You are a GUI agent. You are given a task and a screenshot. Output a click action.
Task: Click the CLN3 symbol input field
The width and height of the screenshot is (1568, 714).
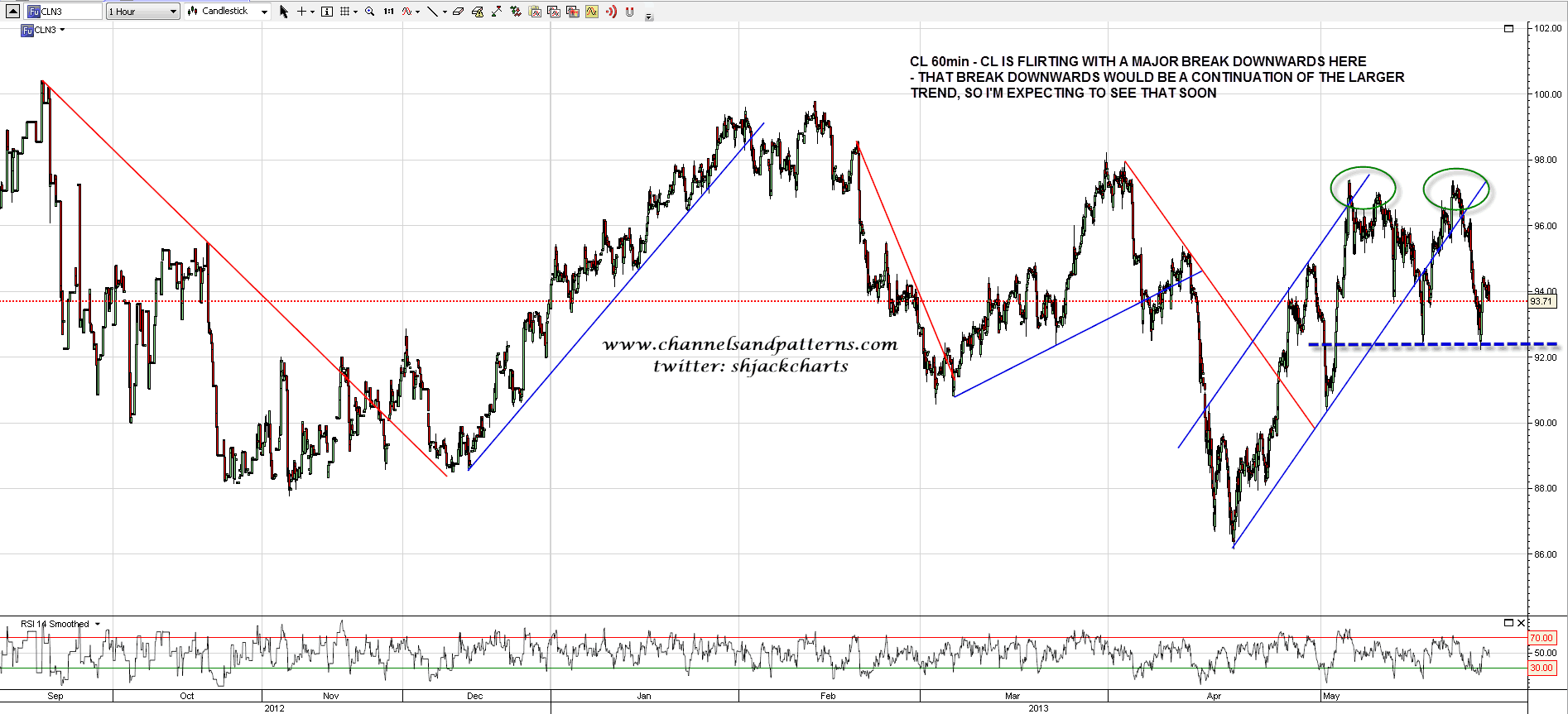tap(65, 12)
